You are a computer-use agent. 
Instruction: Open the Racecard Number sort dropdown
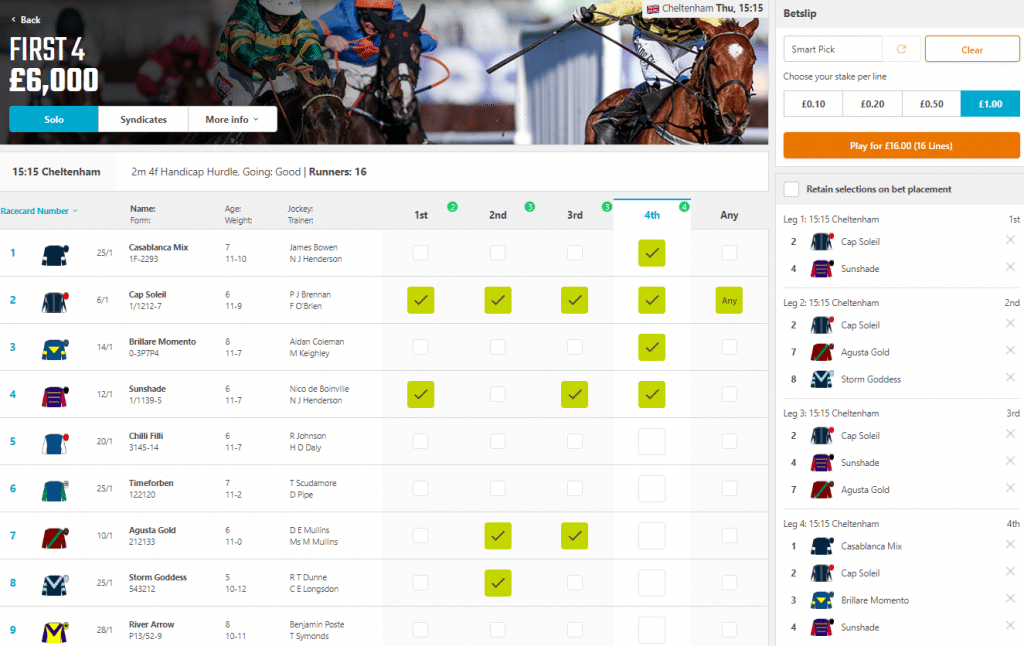(38, 211)
